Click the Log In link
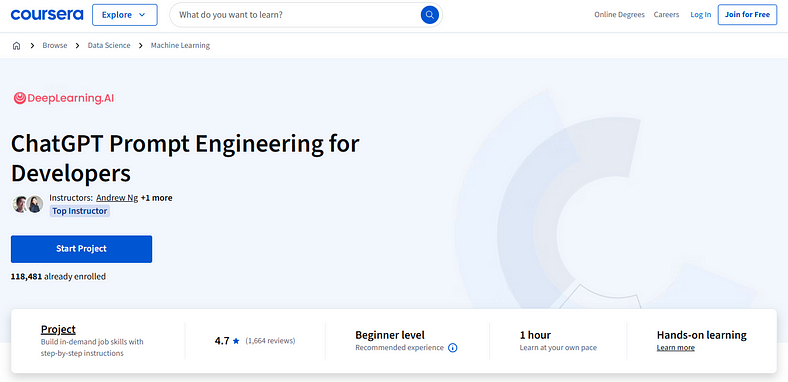This screenshot has width=788, height=382. click(x=701, y=15)
